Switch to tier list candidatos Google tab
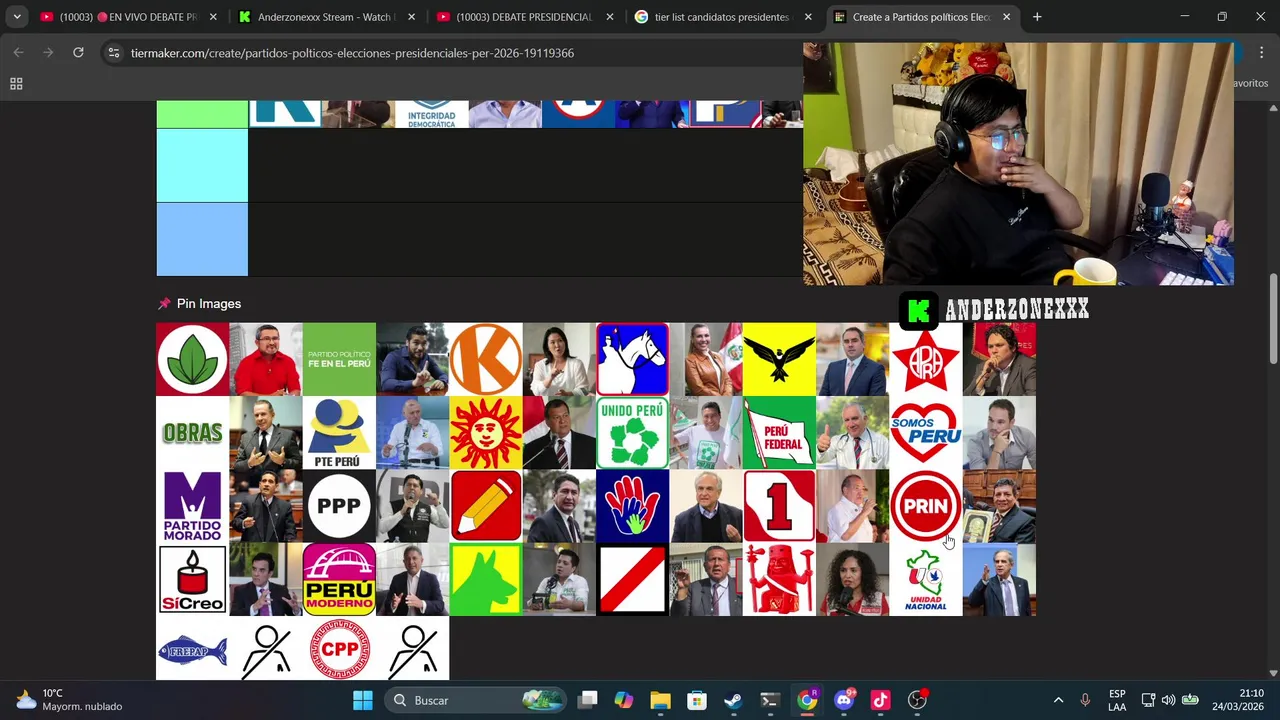 pyautogui.click(x=722, y=17)
